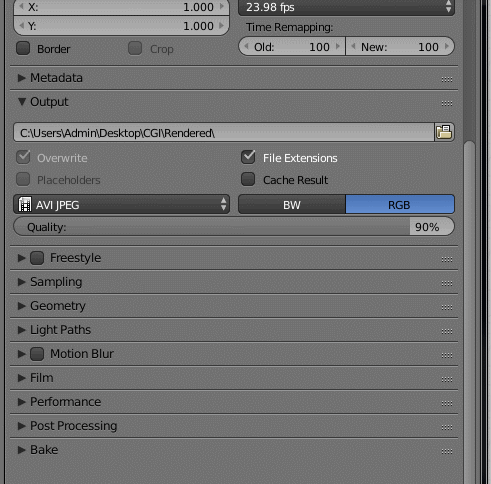Expand the Bake panel

pyautogui.click(x=22, y=450)
